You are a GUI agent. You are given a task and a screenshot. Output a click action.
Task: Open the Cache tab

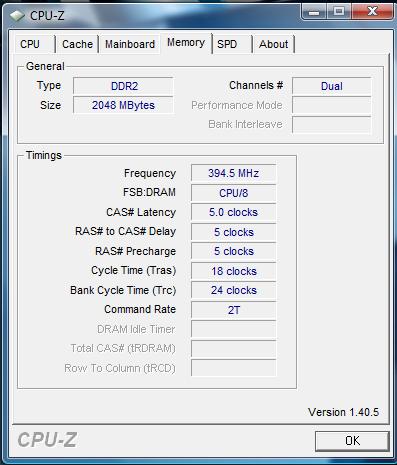click(77, 44)
